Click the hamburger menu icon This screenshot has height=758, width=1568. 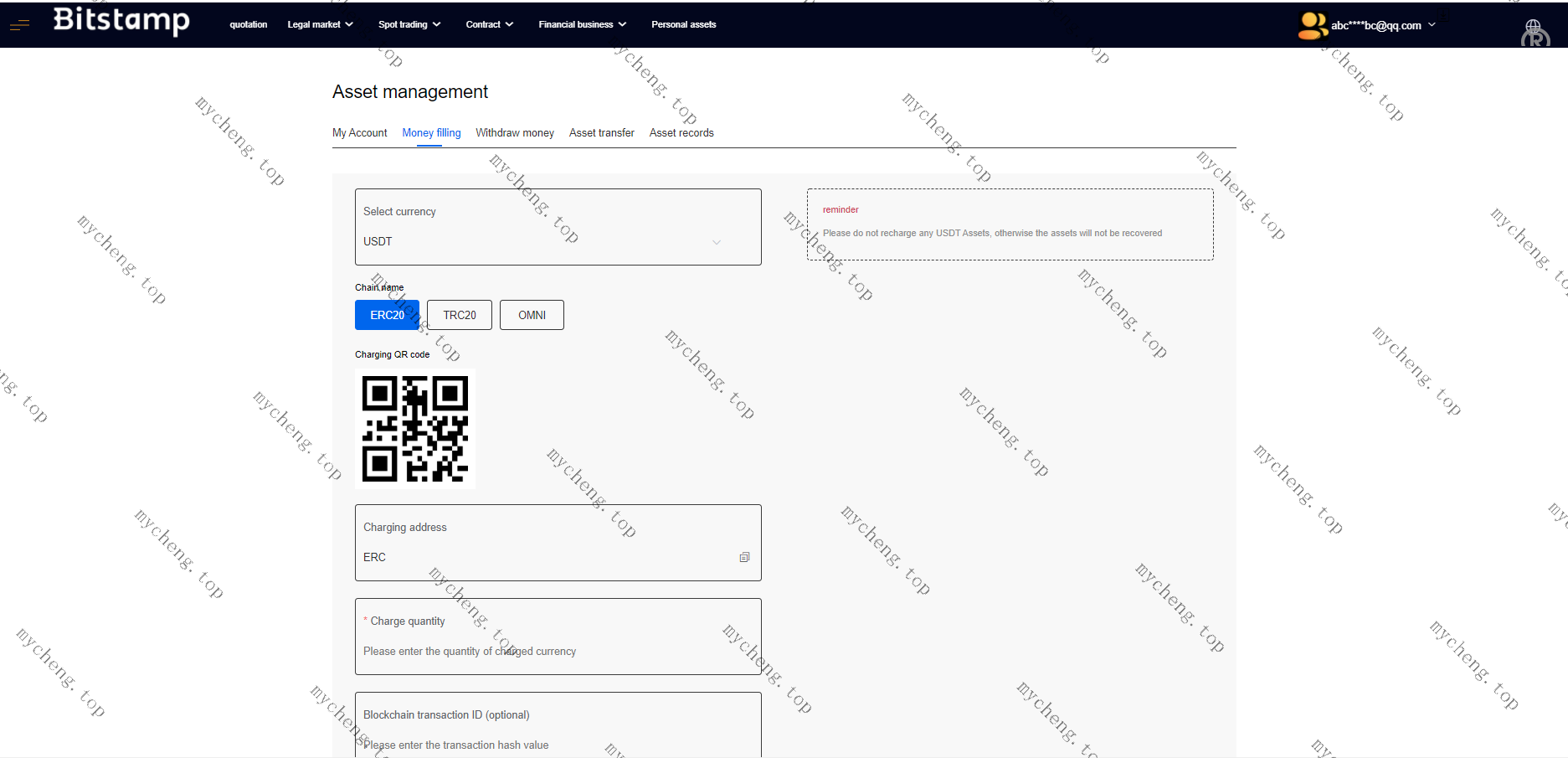(19, 25)
